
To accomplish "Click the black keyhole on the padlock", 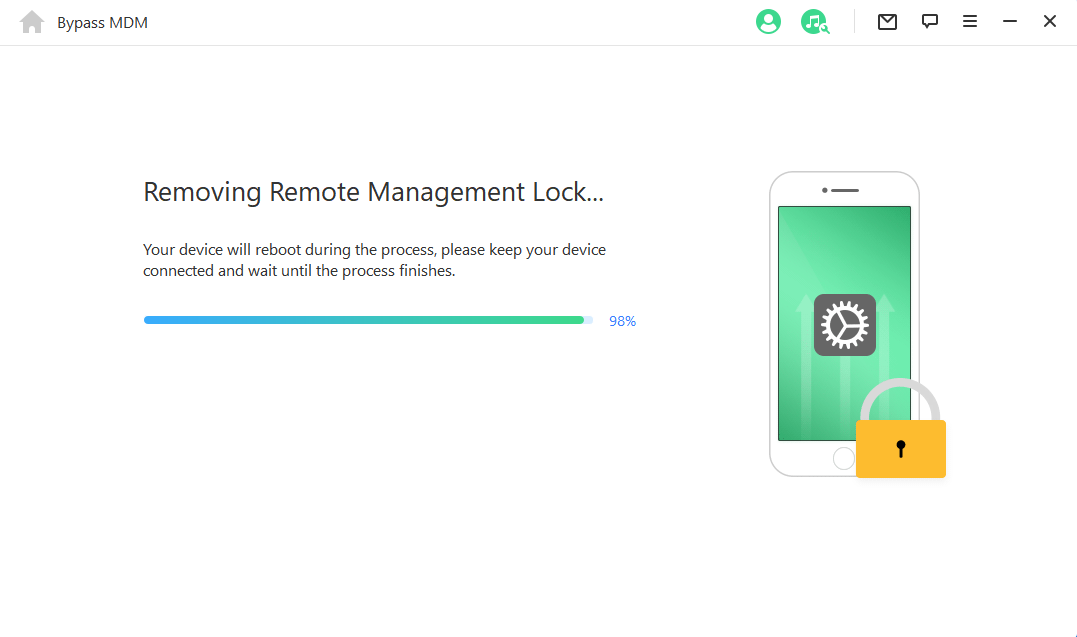I will 900,448.
